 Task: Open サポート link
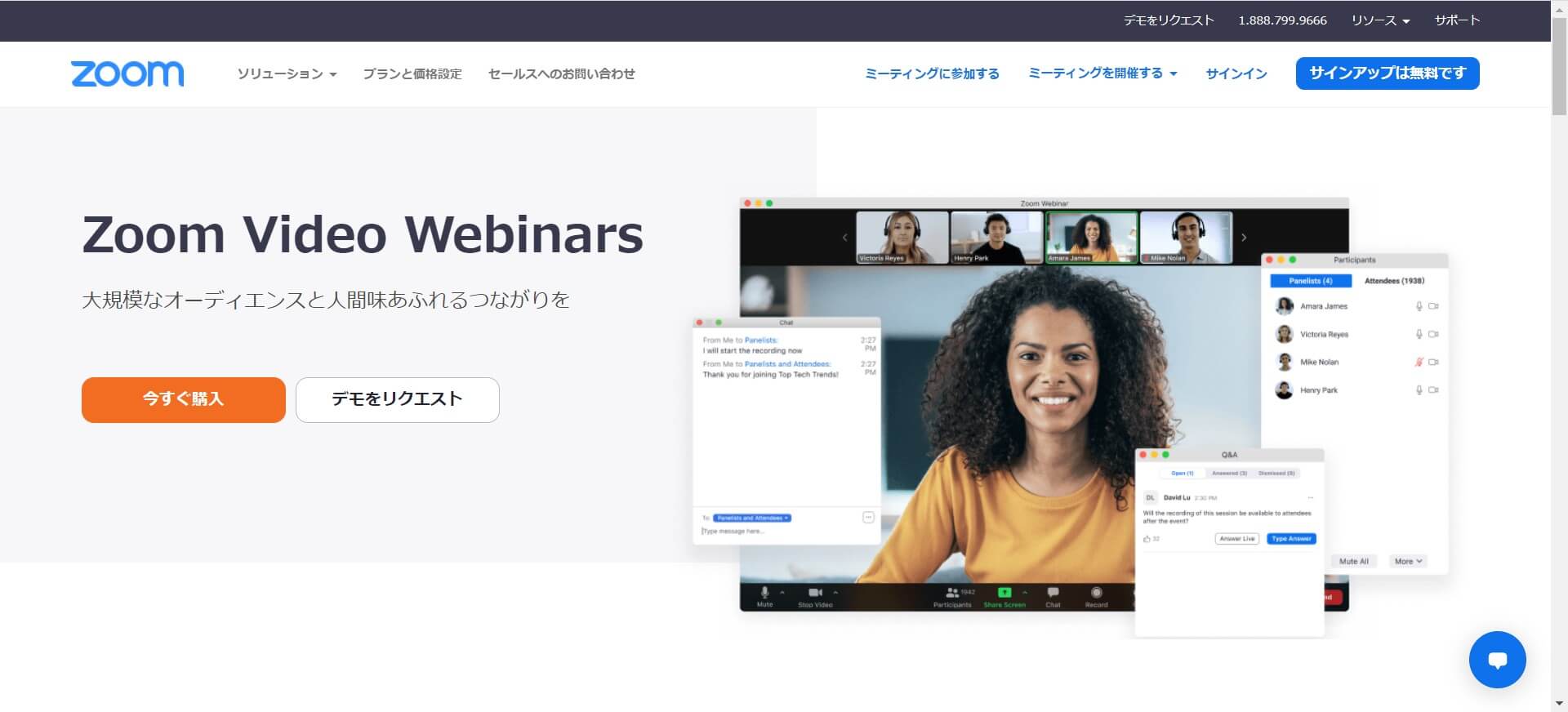(1457, 20)
